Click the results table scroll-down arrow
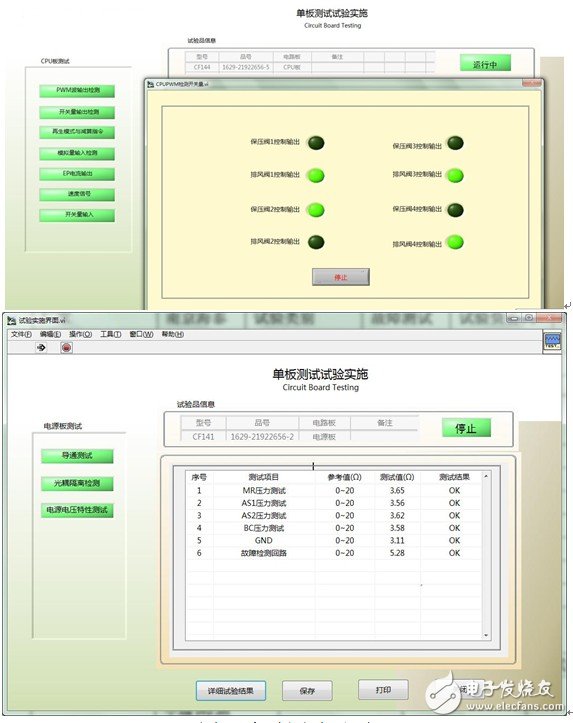This screenshot has height=723, width=573. click(x=485, y=635)
